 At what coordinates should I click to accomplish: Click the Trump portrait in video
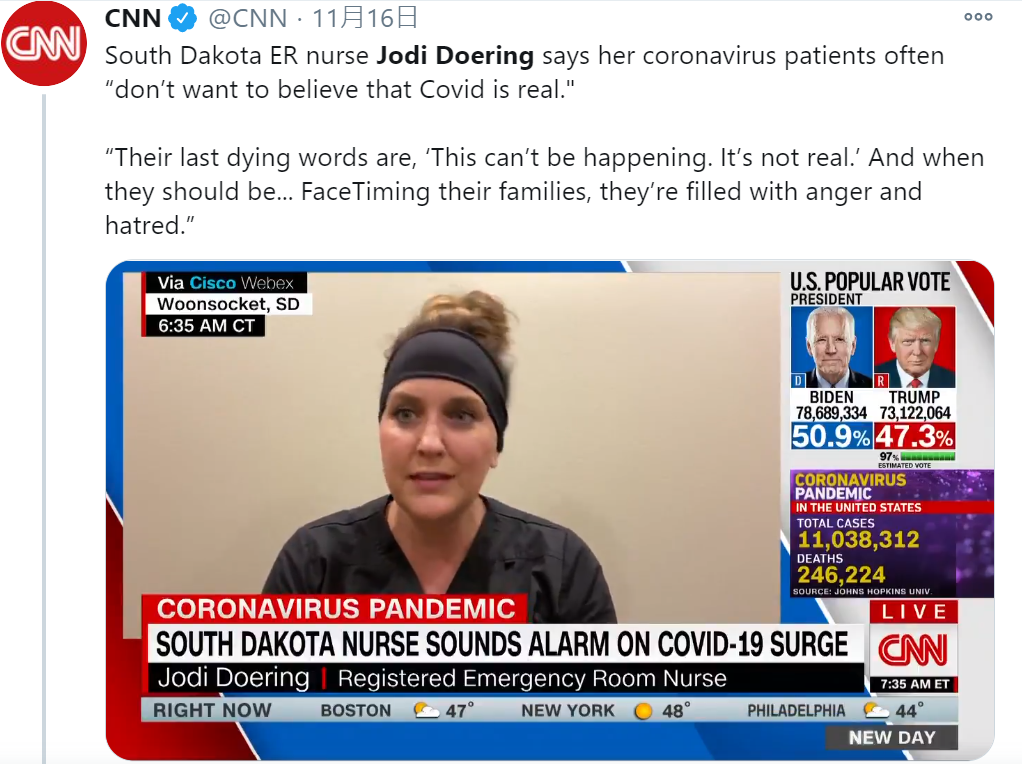point(914,347)
